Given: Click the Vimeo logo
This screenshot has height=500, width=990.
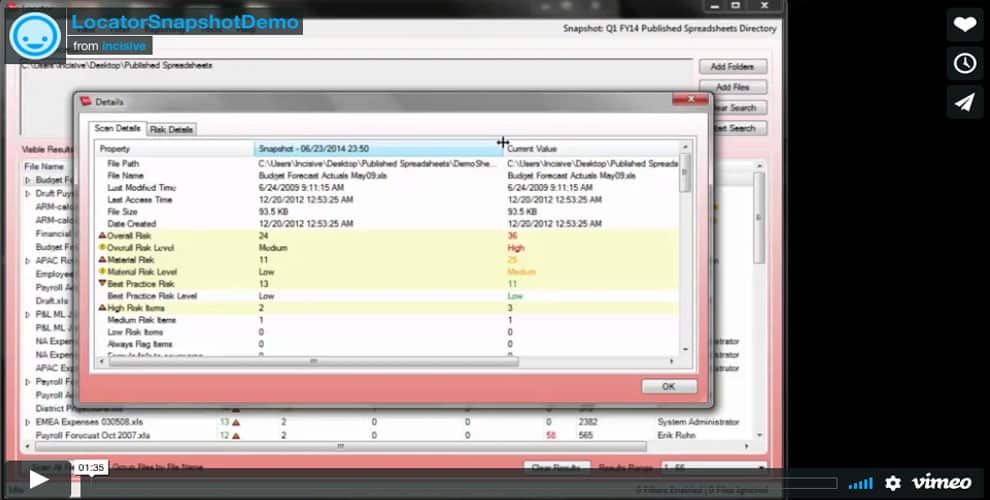Looking at the screenshot, I should click(941, 482).
